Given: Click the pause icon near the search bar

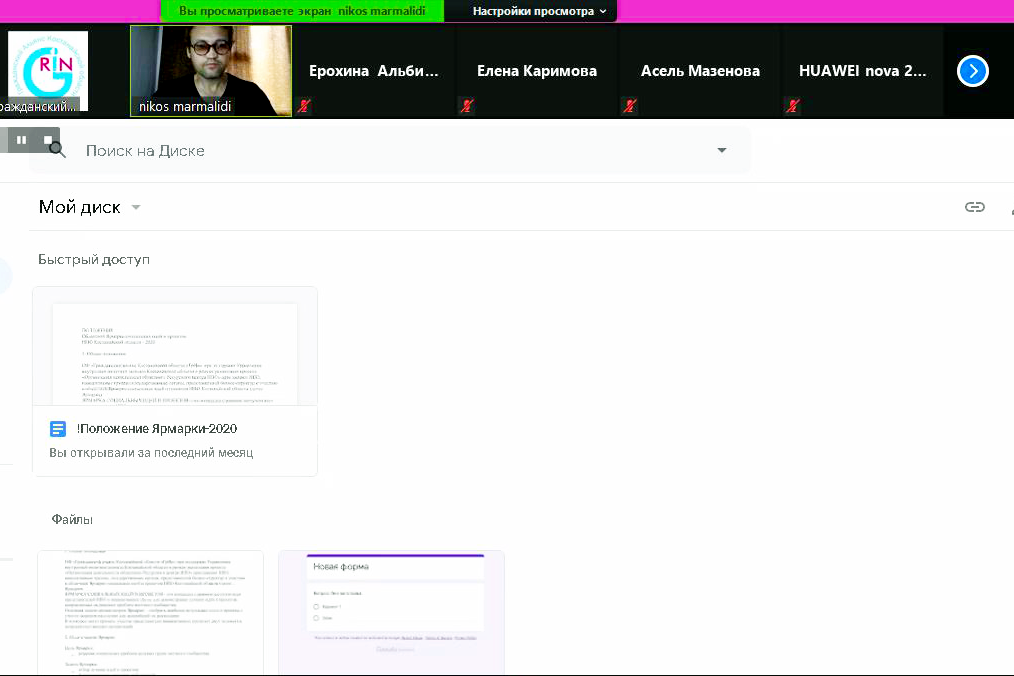Looking at the screenshot, I should click(21, 140).
